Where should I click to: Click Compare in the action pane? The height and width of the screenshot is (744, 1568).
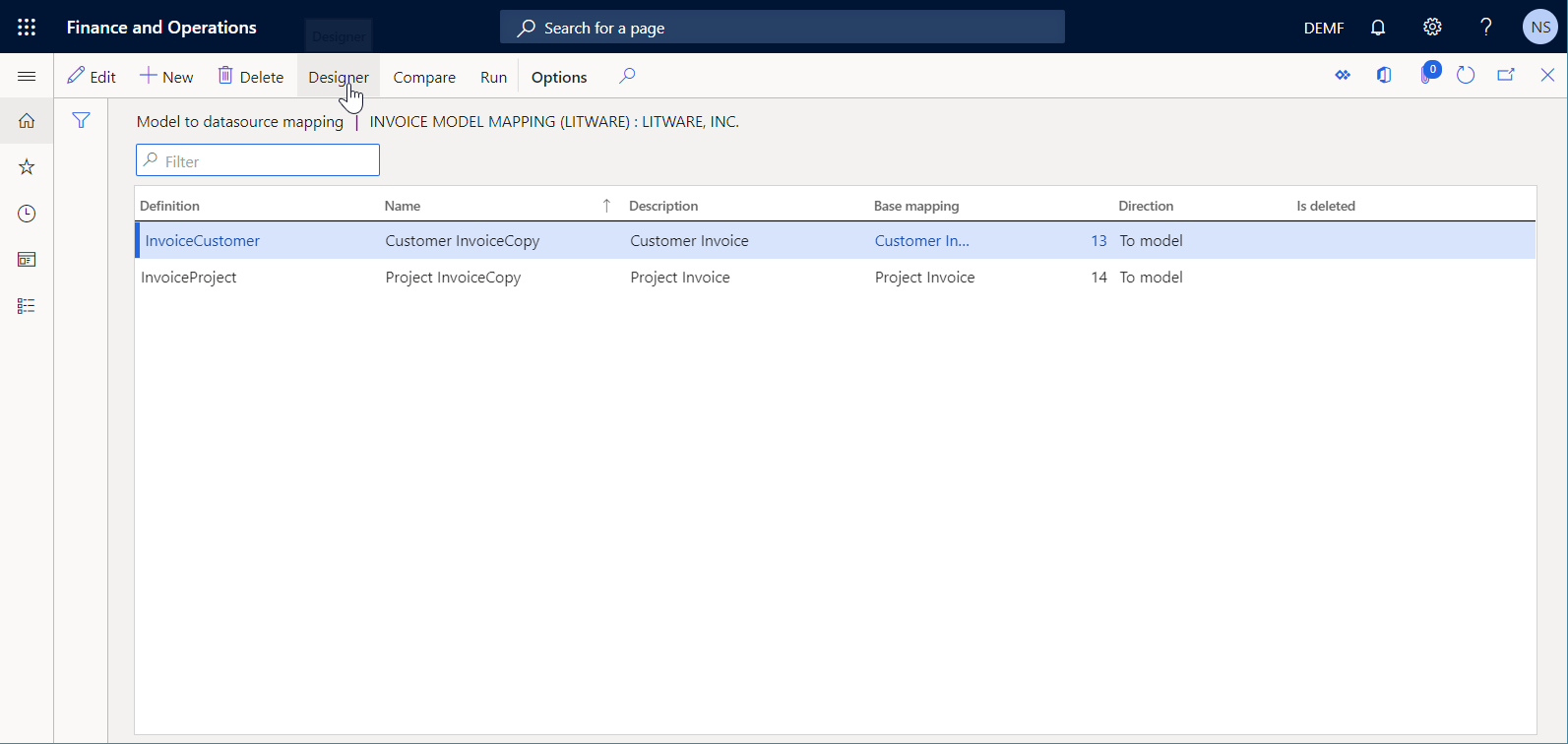coord(424,77)
